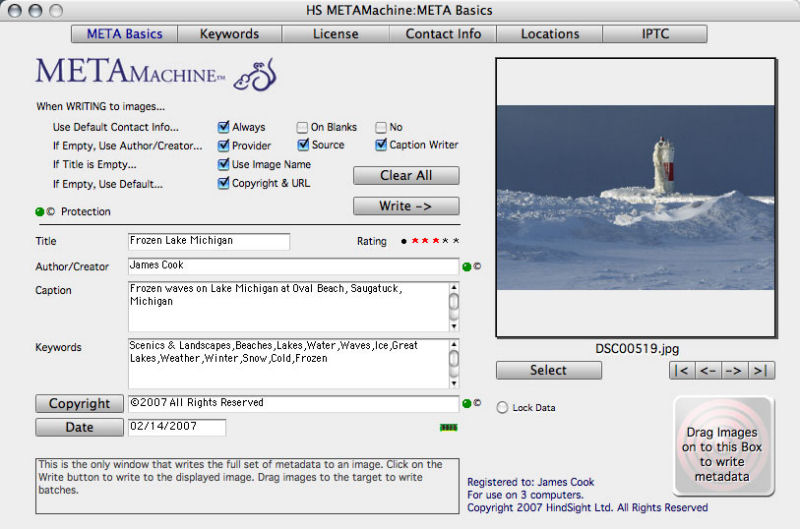Jump to first image with |< button
The height and width of the screenshot is (529, 800).
[682, 370]
